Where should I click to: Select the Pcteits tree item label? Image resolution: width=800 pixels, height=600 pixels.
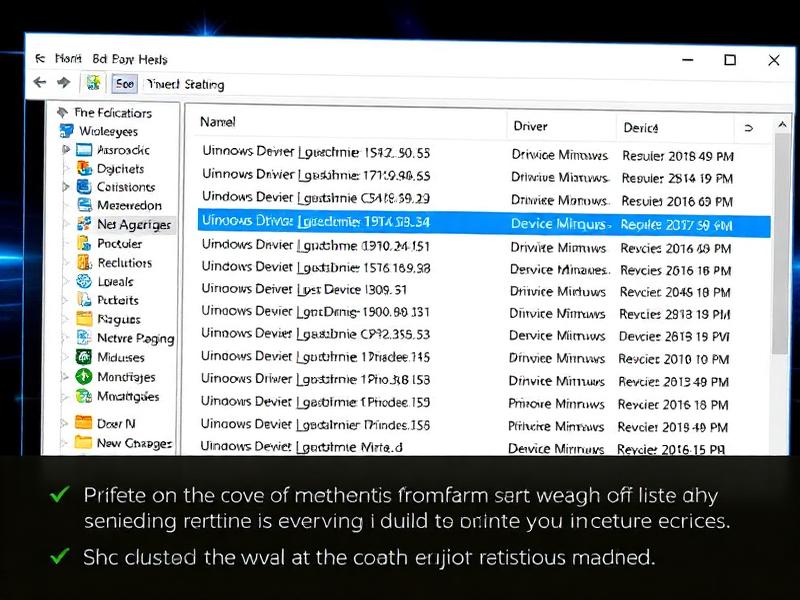118,300
